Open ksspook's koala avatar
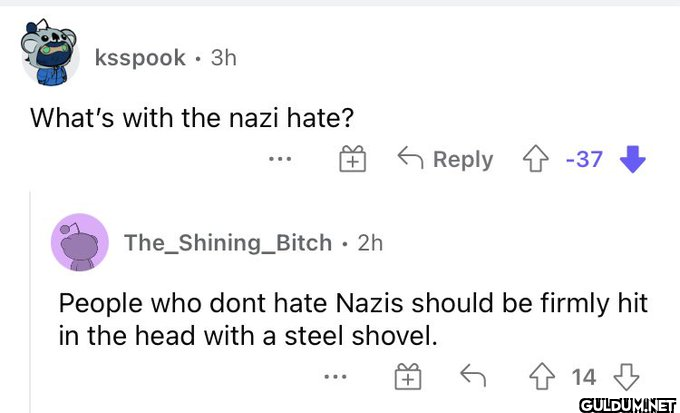This screenshot has height=413, width=680. click(x=50, y=52)
